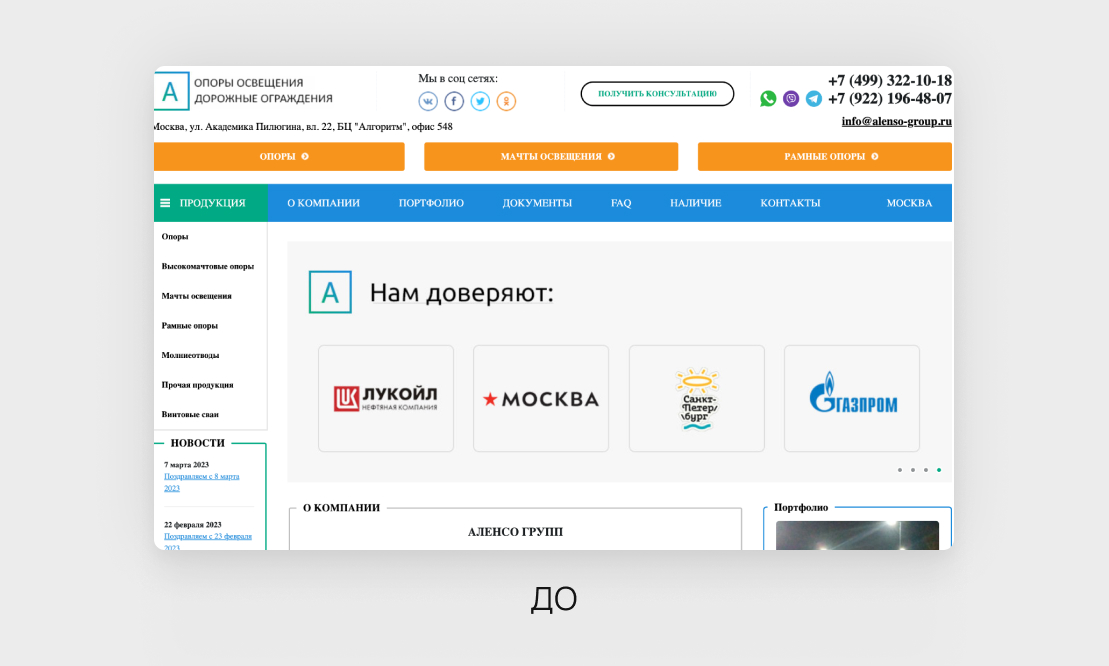The height and width of the screenshot is (666, 1109).
Task: Open news link Поздравляем с 23 февраля
Action: [208, 542]
